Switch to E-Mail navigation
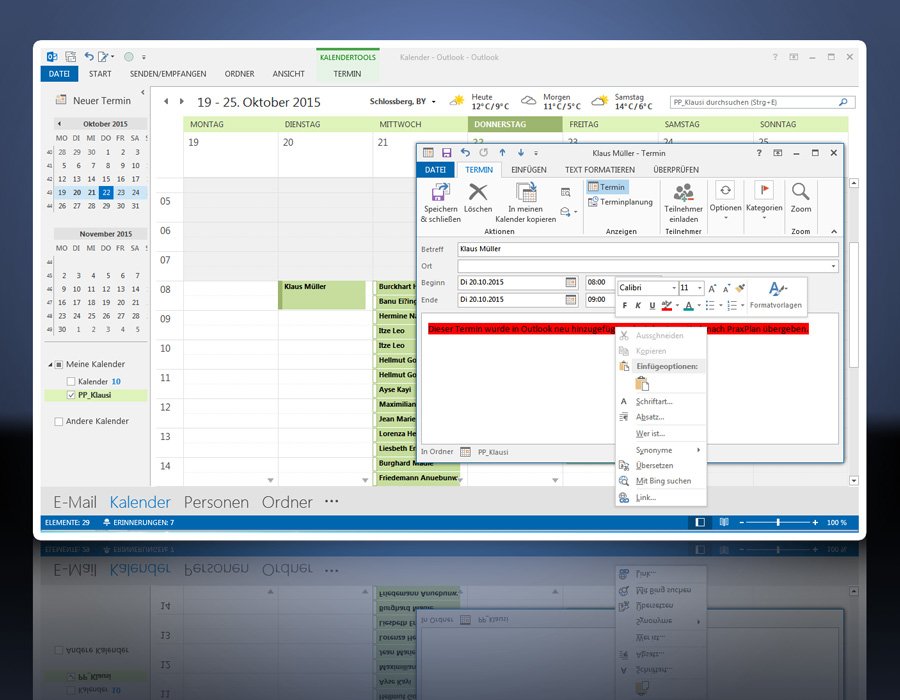 [75, 502]
